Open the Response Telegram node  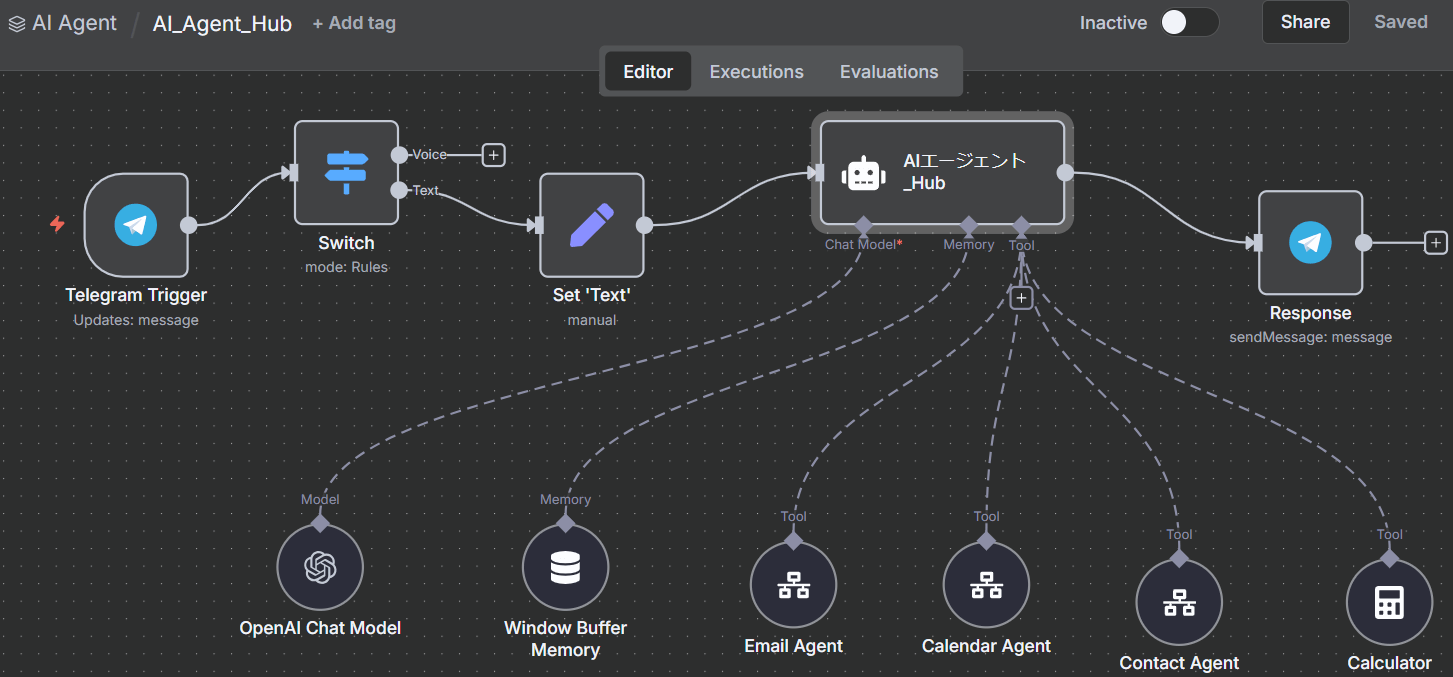[x=1310, y=243]
